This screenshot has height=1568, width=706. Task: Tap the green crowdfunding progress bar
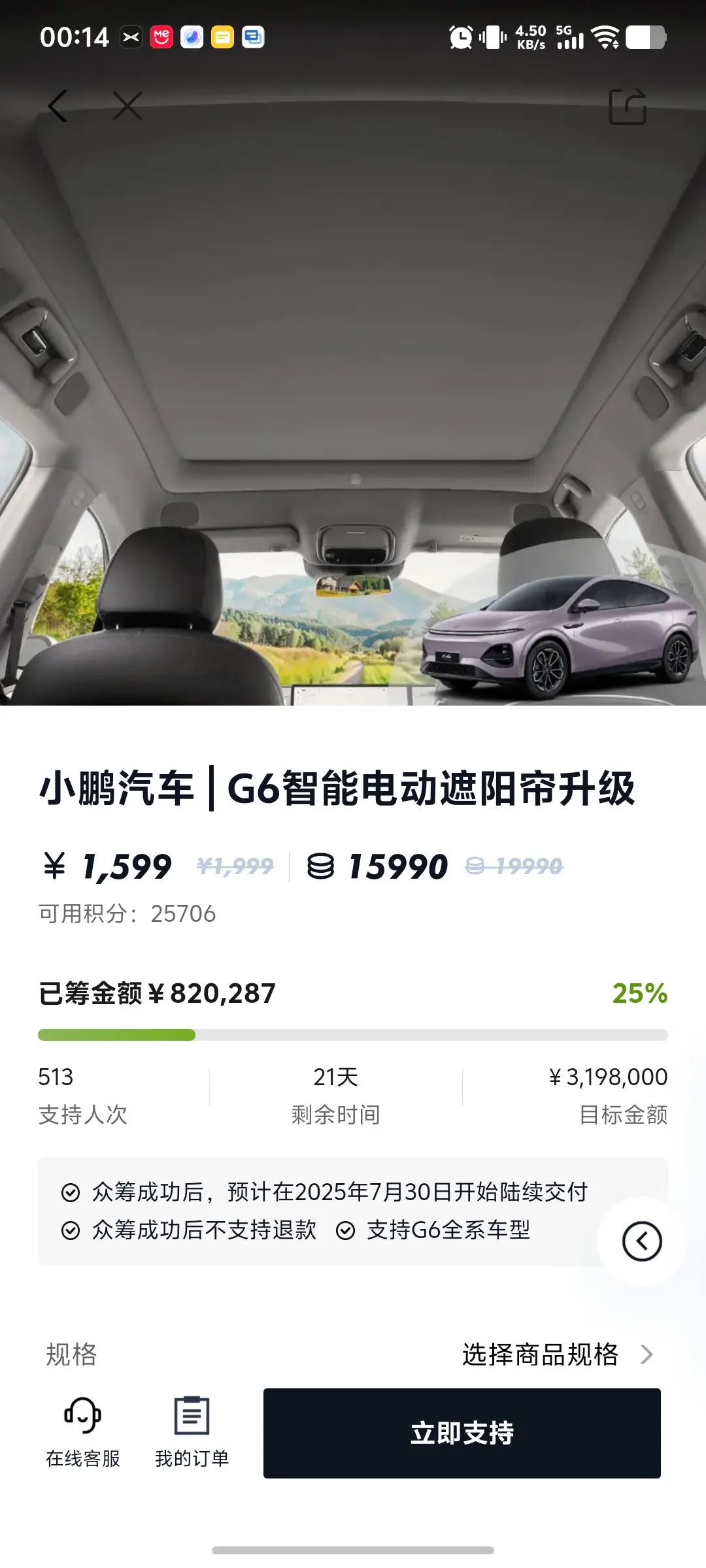353,1035
